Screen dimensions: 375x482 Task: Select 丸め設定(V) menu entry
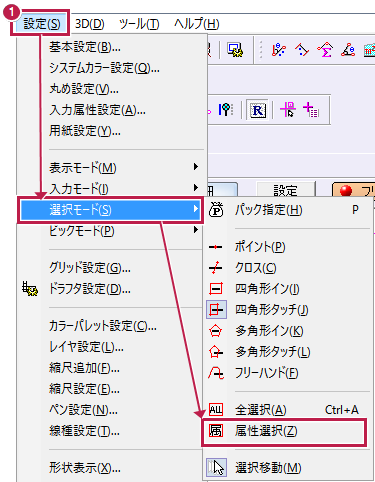tap(84, 89)
